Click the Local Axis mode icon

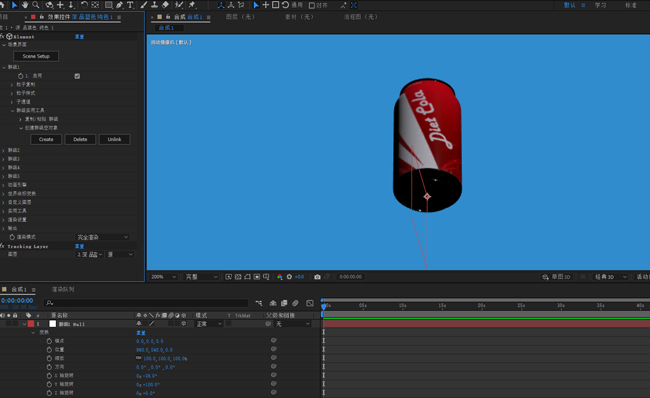(x=221, y=5)
